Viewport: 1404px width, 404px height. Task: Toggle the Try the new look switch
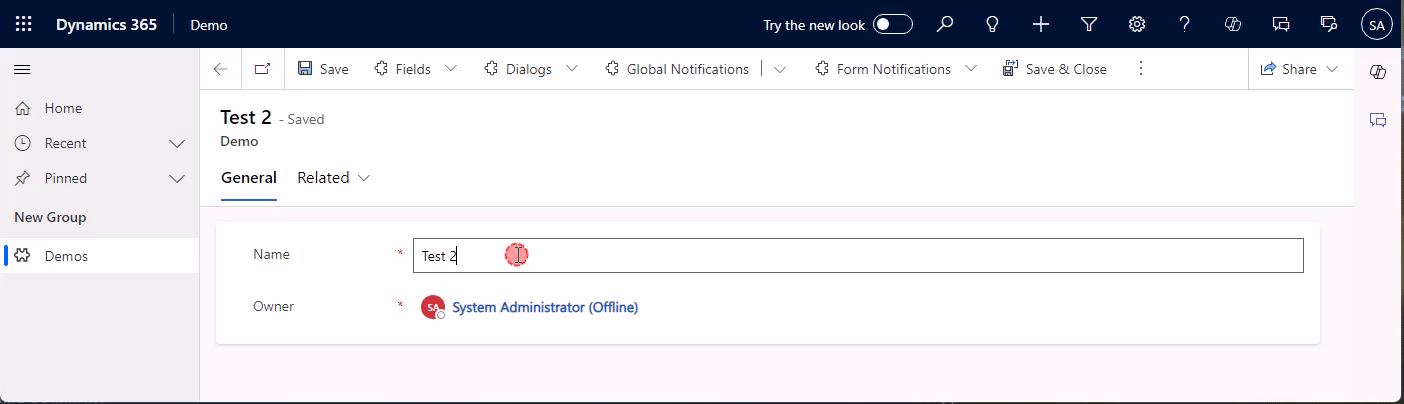point(893,25)
